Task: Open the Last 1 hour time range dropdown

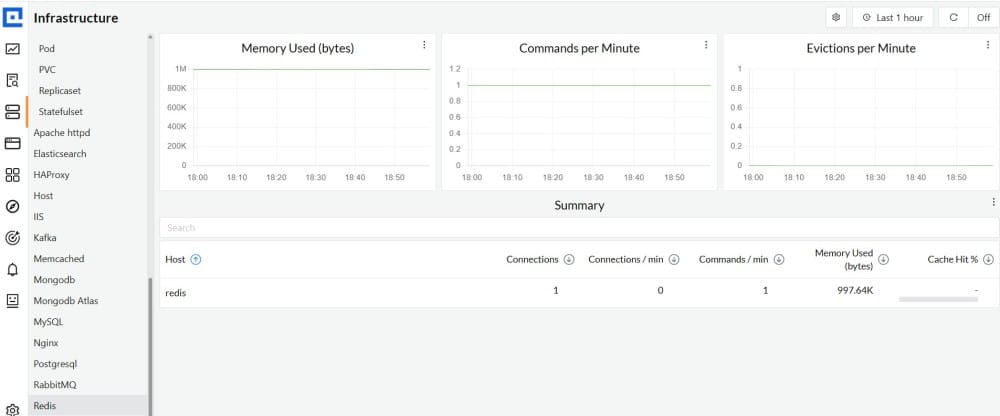Action: 893,17
